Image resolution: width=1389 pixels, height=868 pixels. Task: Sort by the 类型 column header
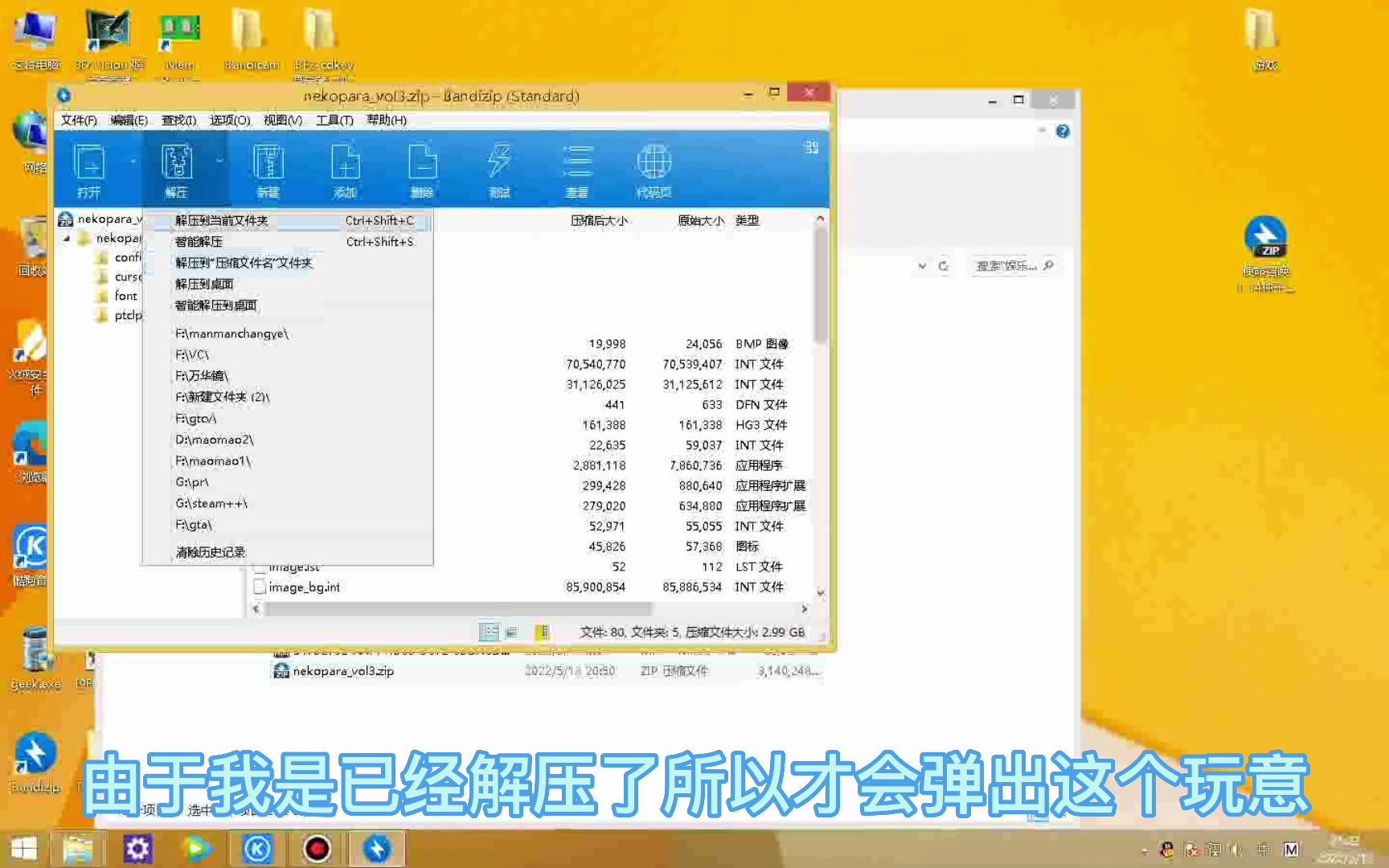tap(747, 220)
